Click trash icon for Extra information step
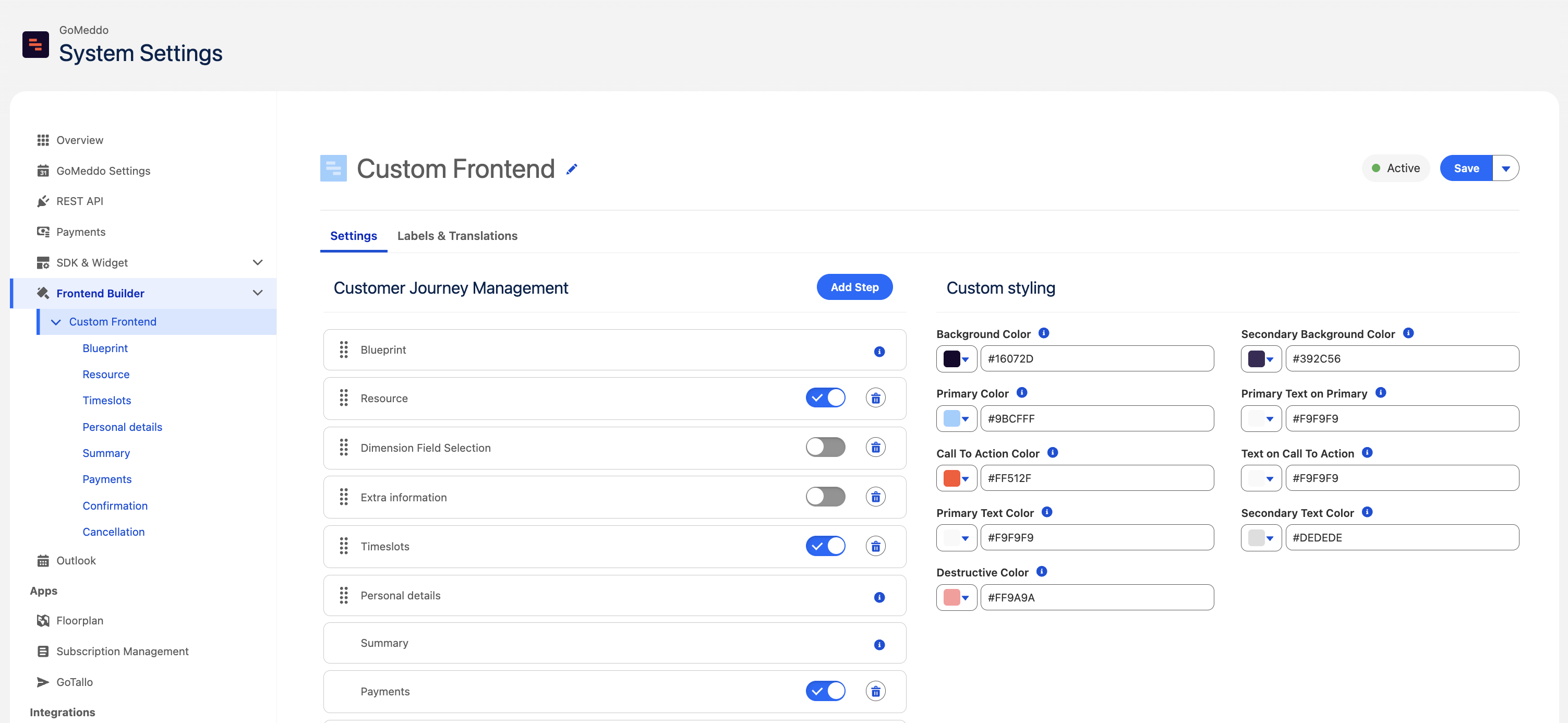The height and width of the screenshot is (723, 1568). coord(875,497)
